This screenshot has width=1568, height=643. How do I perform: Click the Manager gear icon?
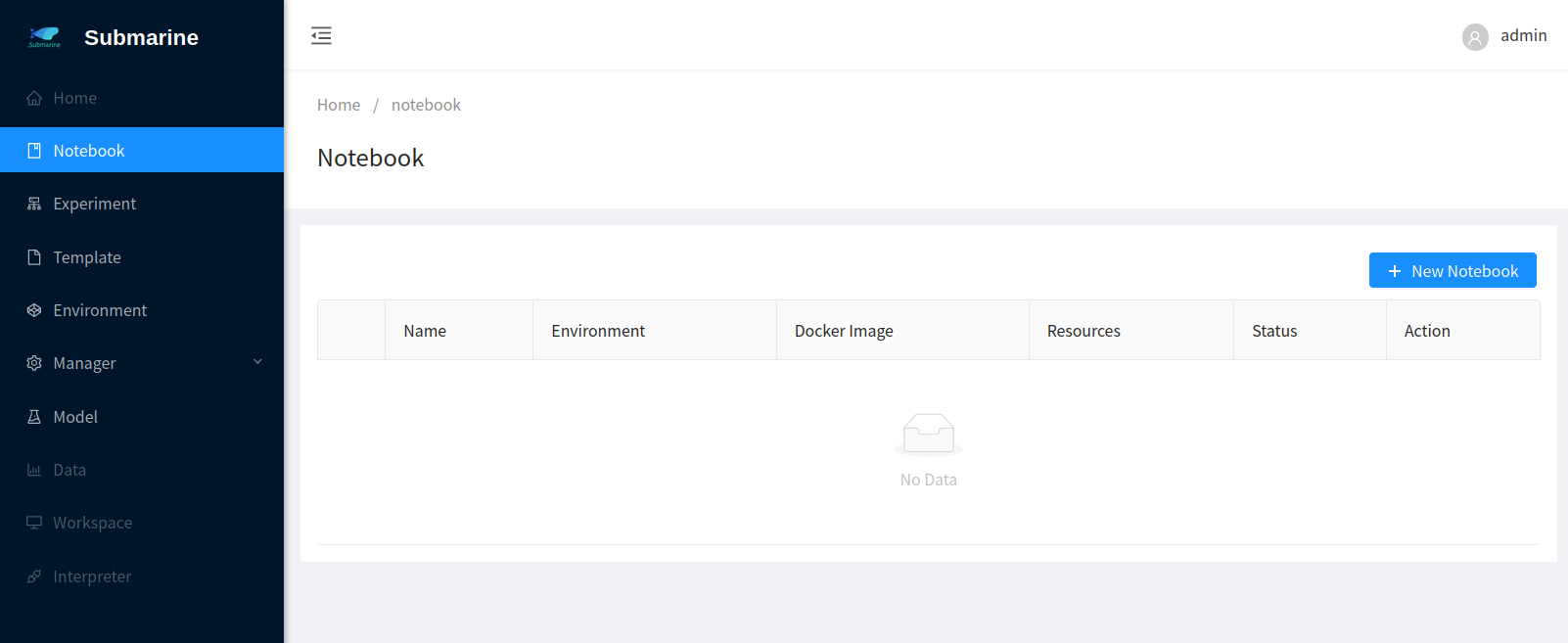click(x=34, y=363)
